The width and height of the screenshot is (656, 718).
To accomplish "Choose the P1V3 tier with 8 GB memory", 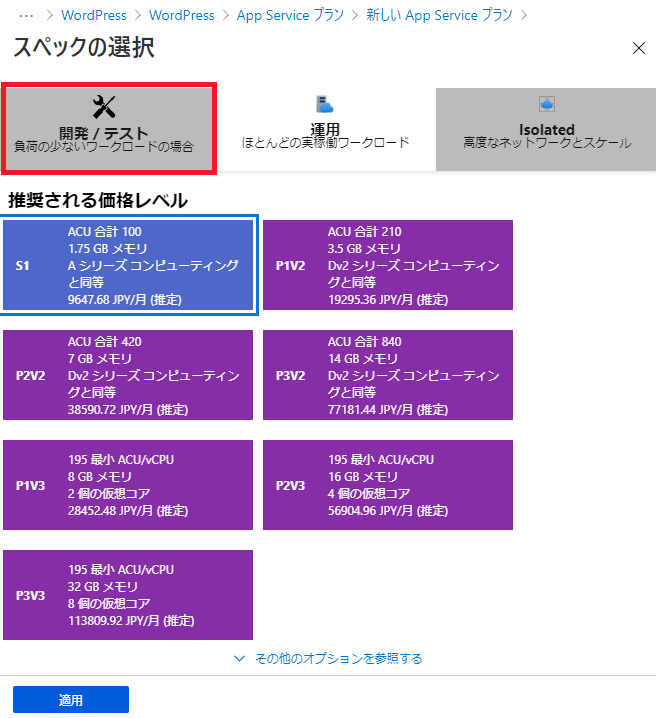I will pos(128,485).
